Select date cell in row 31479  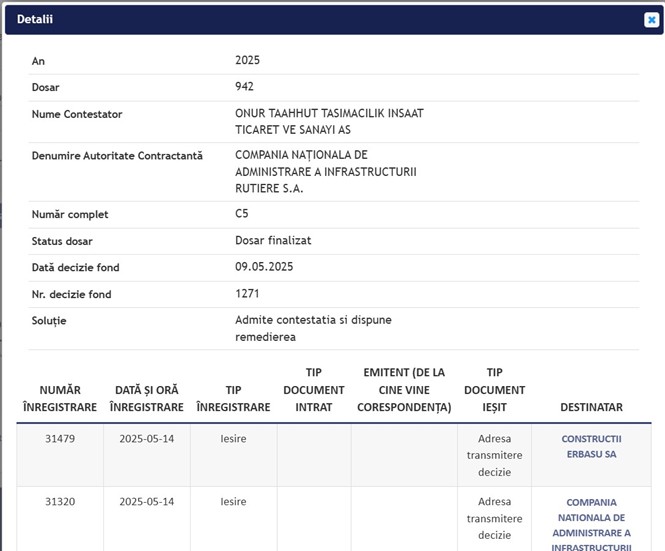[x=146, y=439]
